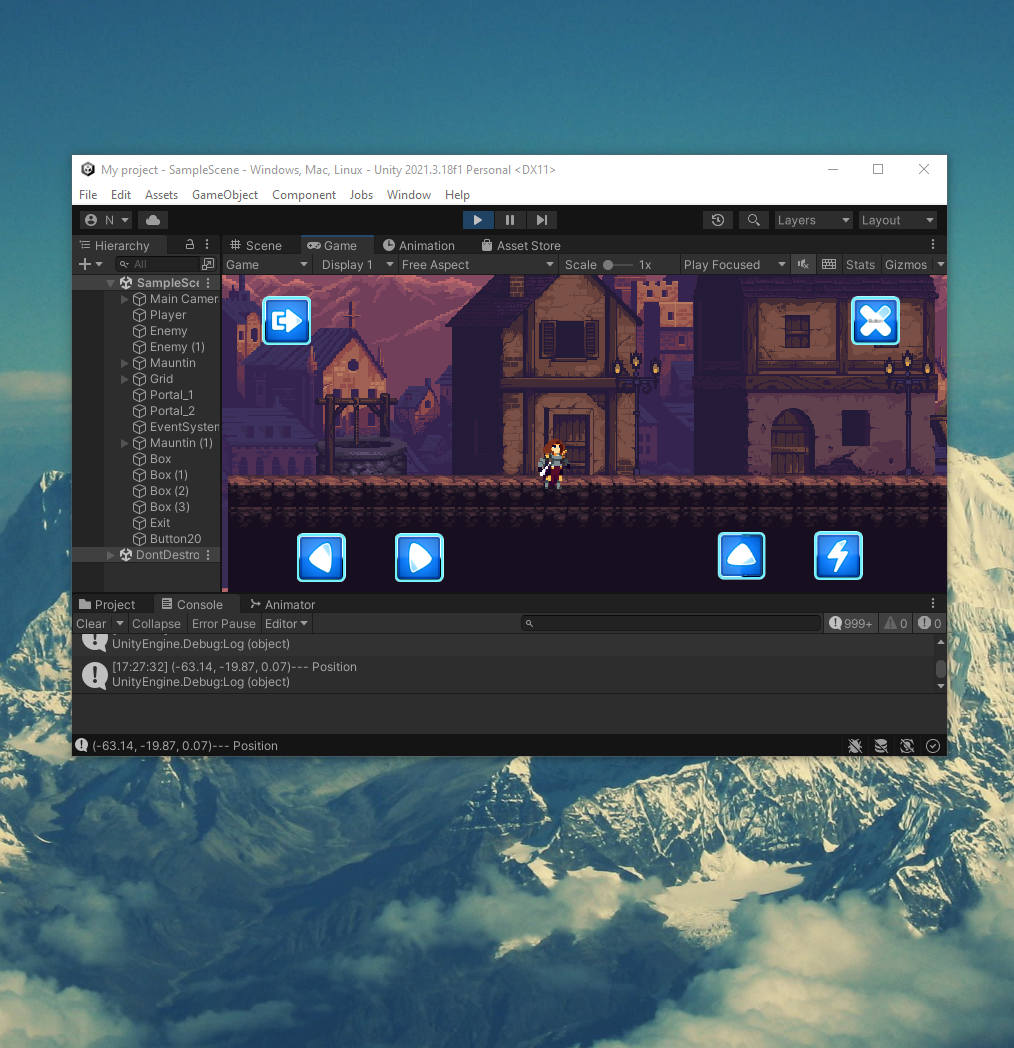Tap the move-right arrow game button
This screenshot has height=1048, width=1014.
pos(419,557)
